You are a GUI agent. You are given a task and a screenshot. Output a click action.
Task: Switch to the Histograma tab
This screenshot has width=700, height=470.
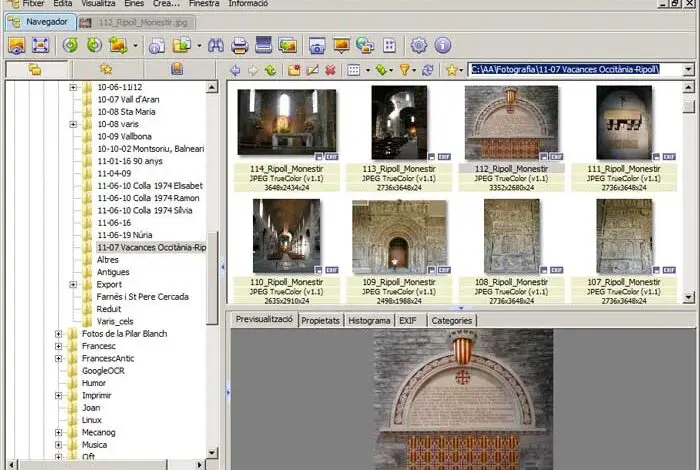369,320
